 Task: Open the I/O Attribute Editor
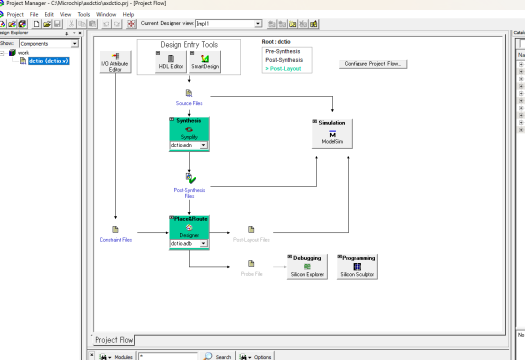point(115,62)
